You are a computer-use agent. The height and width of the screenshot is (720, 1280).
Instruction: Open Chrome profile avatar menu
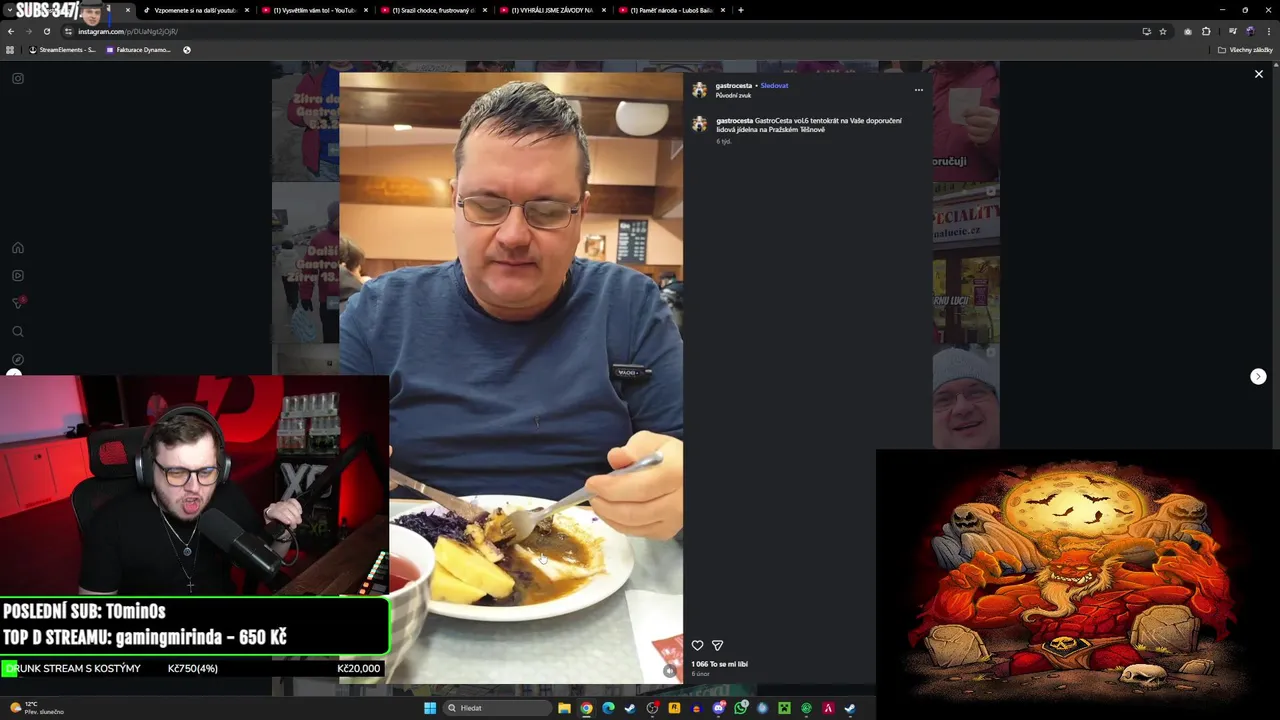tap(1250, 31)
